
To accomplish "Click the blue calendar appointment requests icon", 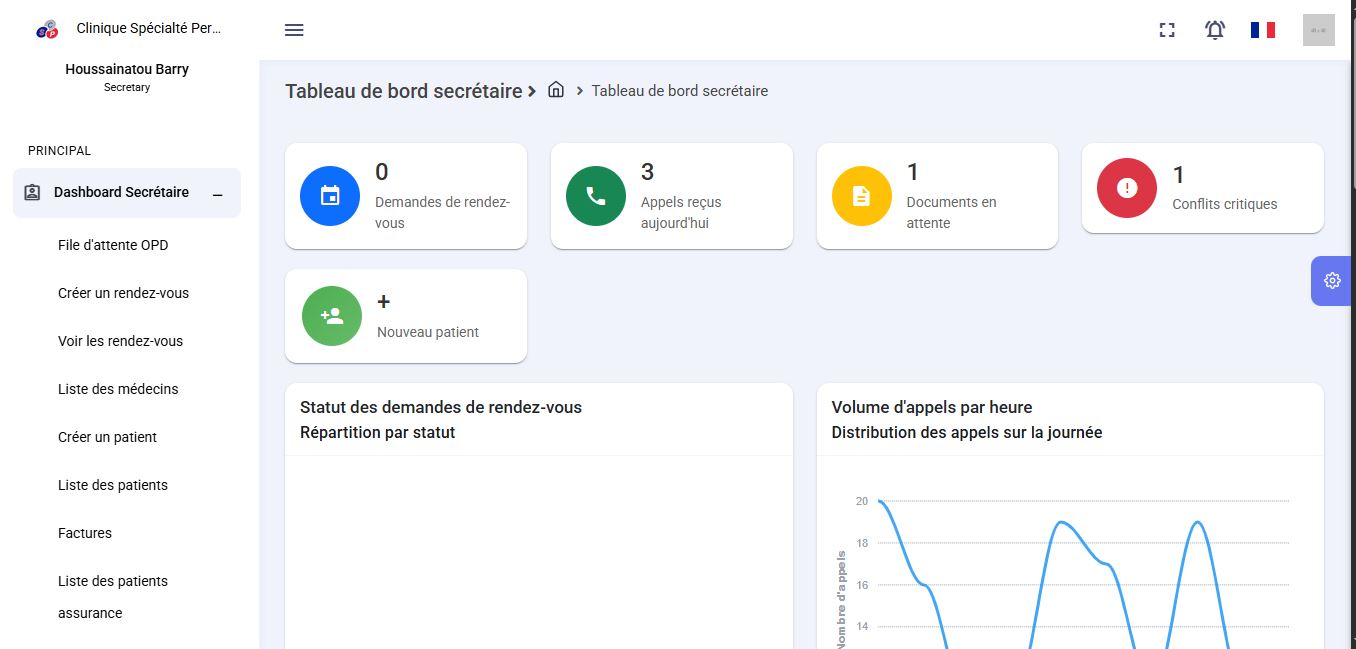I will (330, 196).
